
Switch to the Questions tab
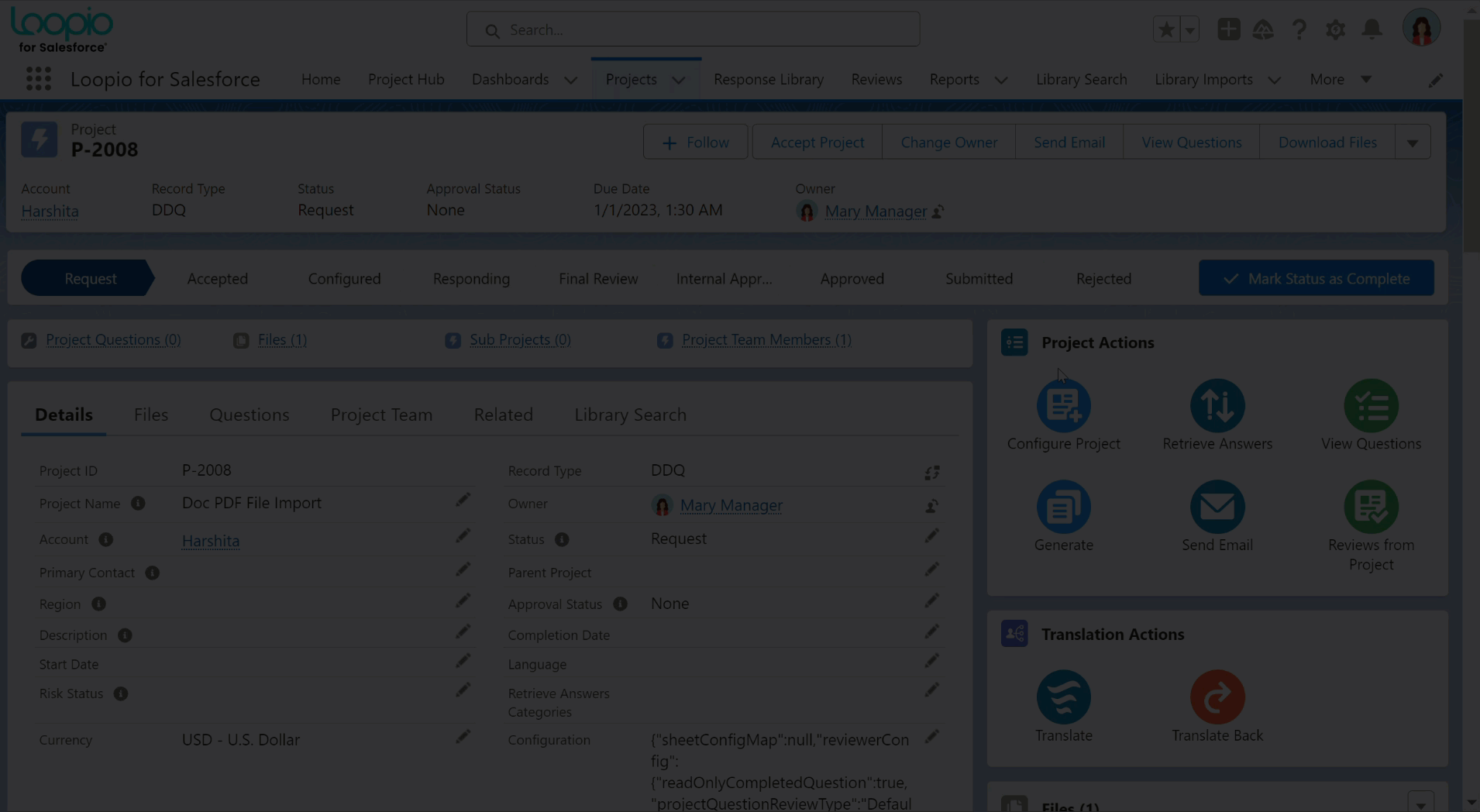coord(250,415)
